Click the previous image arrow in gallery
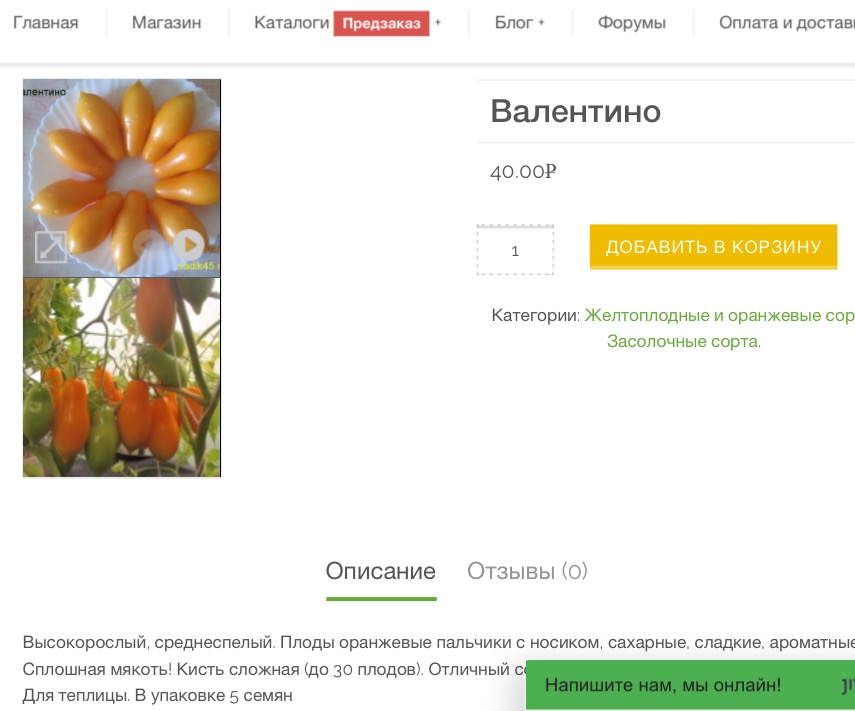This screenshot has width=855, height=711. point(148,245)
